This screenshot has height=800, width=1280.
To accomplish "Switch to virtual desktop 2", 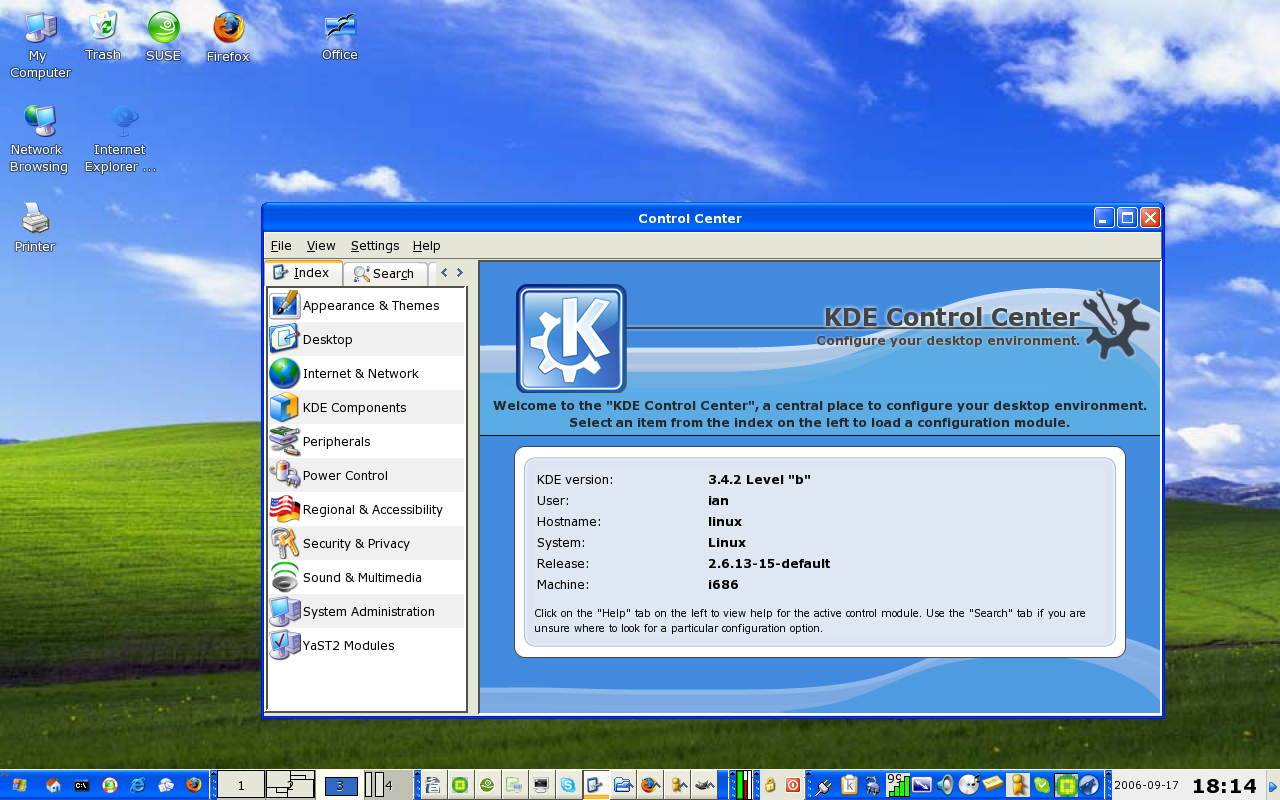I will [290, 786].
